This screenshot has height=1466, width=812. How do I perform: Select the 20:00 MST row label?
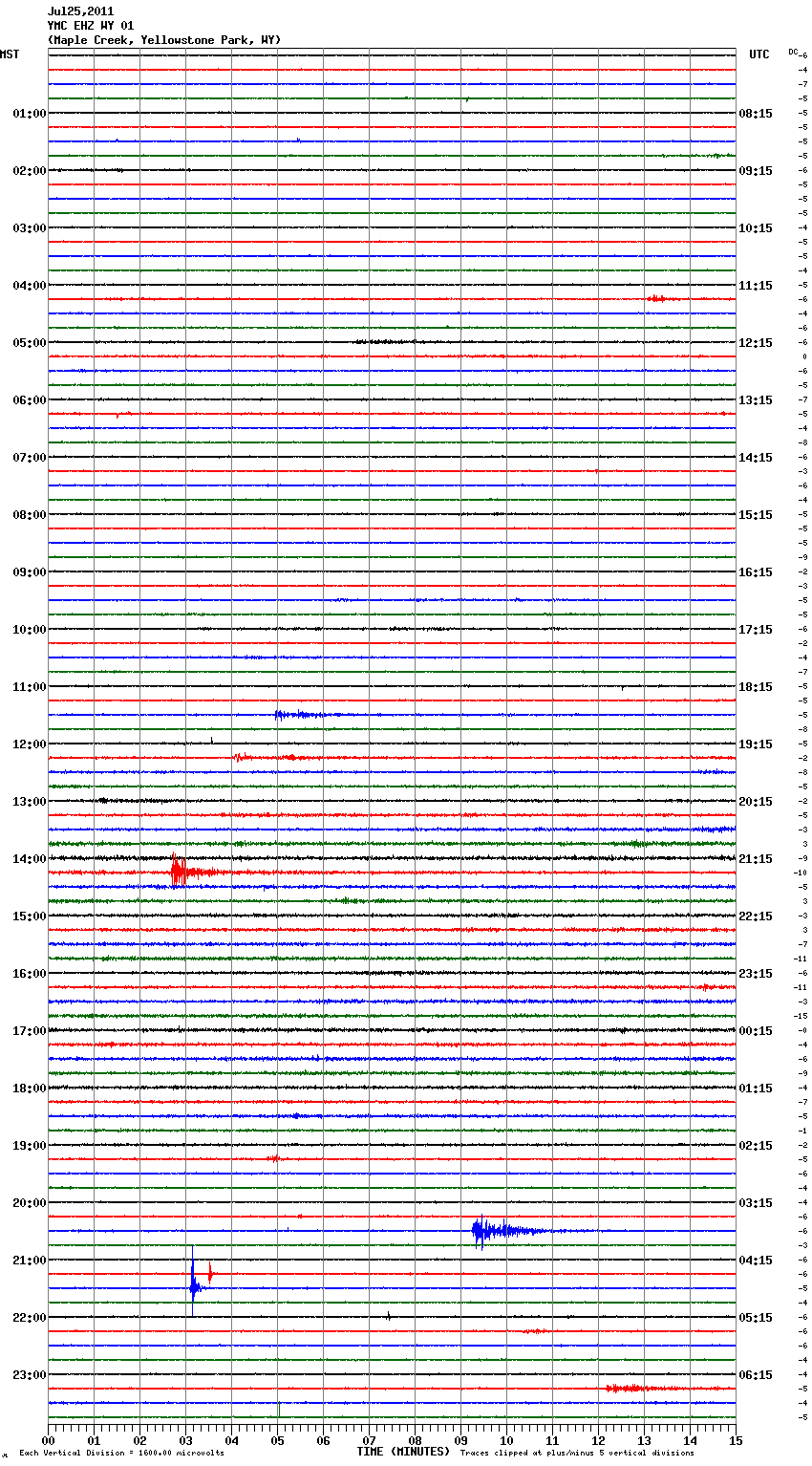click(x=29, y=1203)
